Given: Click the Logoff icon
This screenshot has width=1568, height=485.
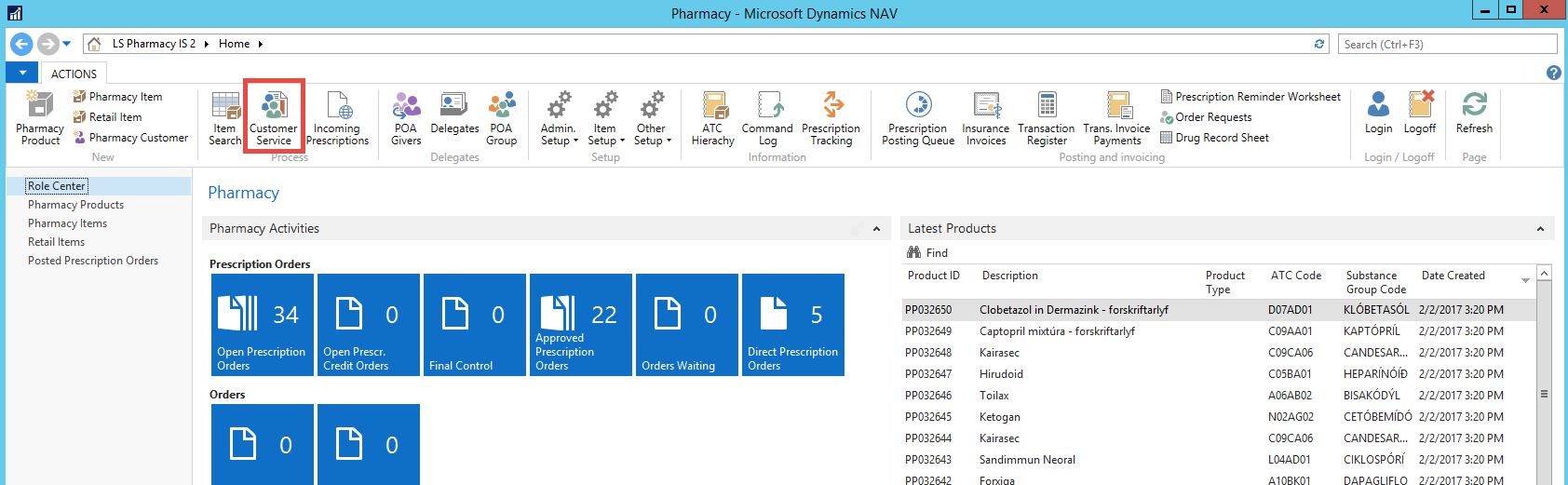Looking at the screenshot, I should [1420, 114].
